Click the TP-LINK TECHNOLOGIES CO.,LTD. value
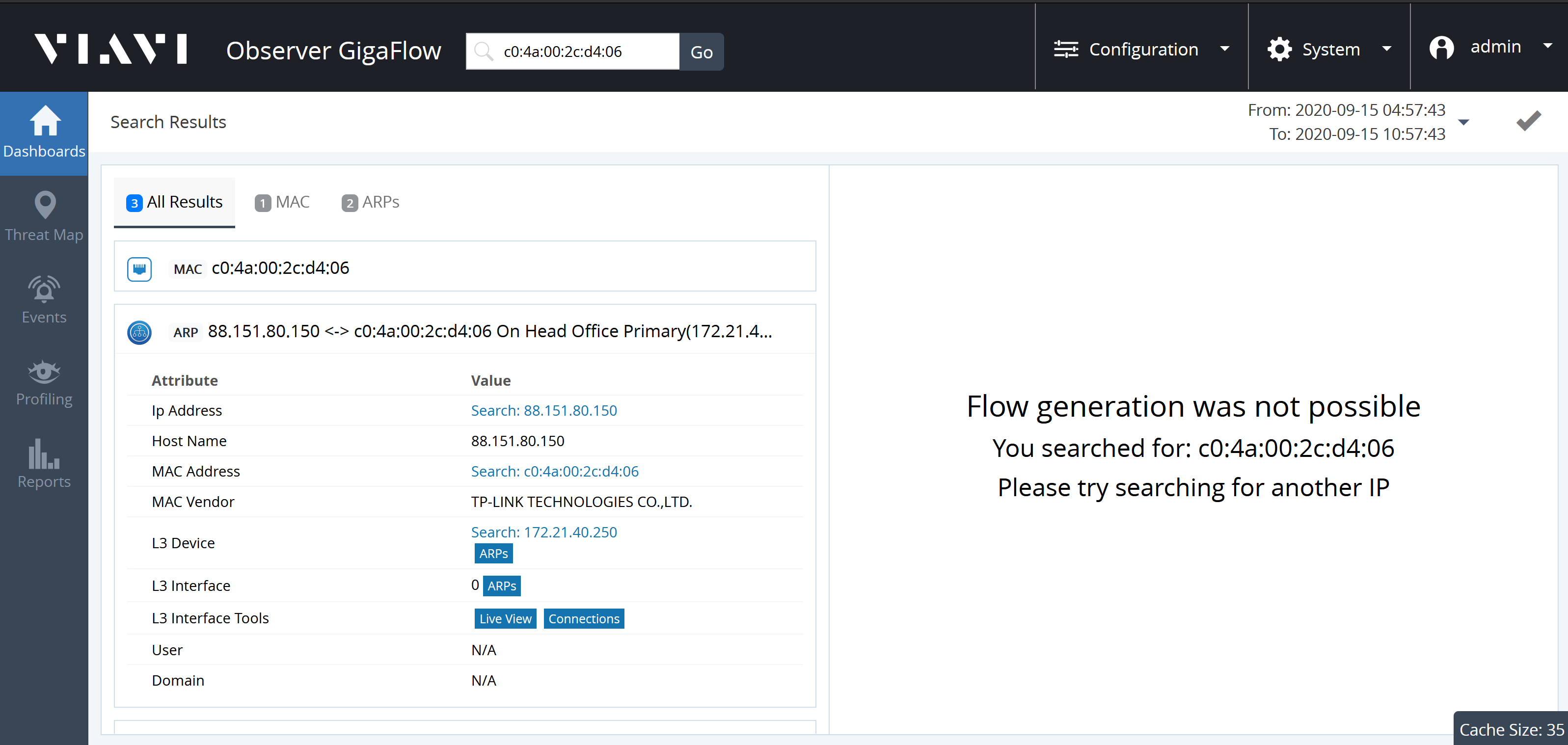 [x=581, y=502]
